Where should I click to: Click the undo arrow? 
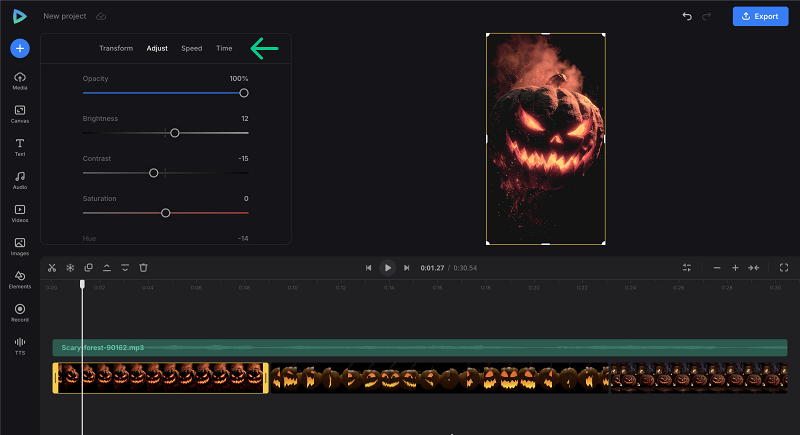click(x=687, y=16)
